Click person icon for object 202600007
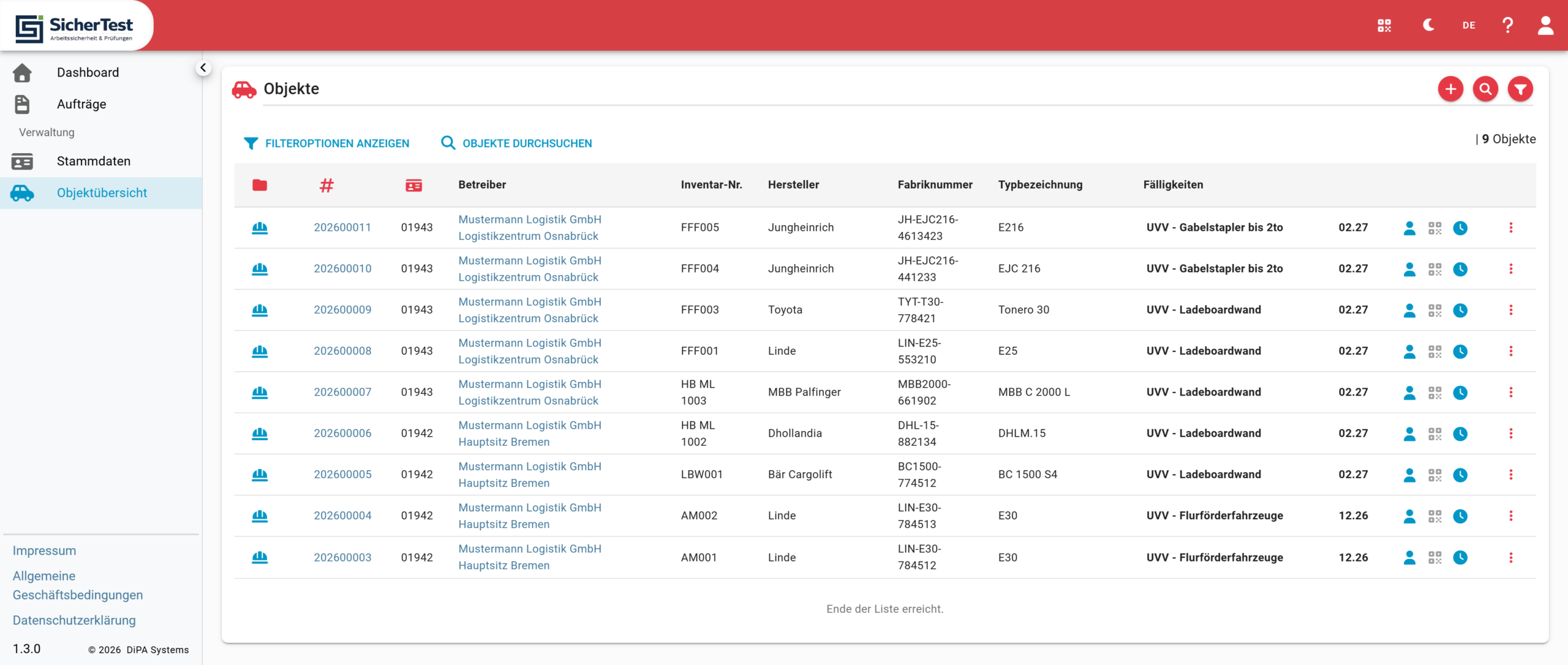 (1409, 393)
